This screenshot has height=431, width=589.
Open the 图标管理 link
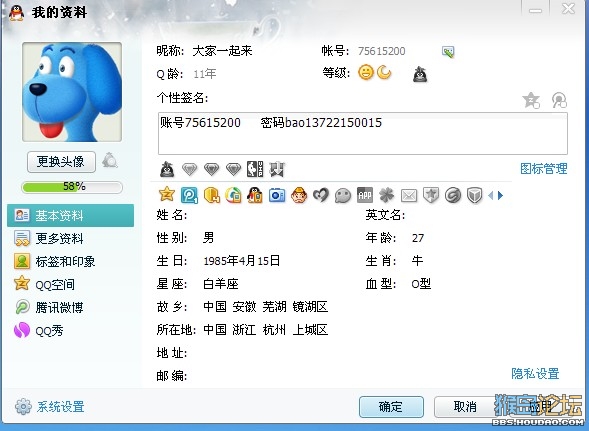coord(544,169)
